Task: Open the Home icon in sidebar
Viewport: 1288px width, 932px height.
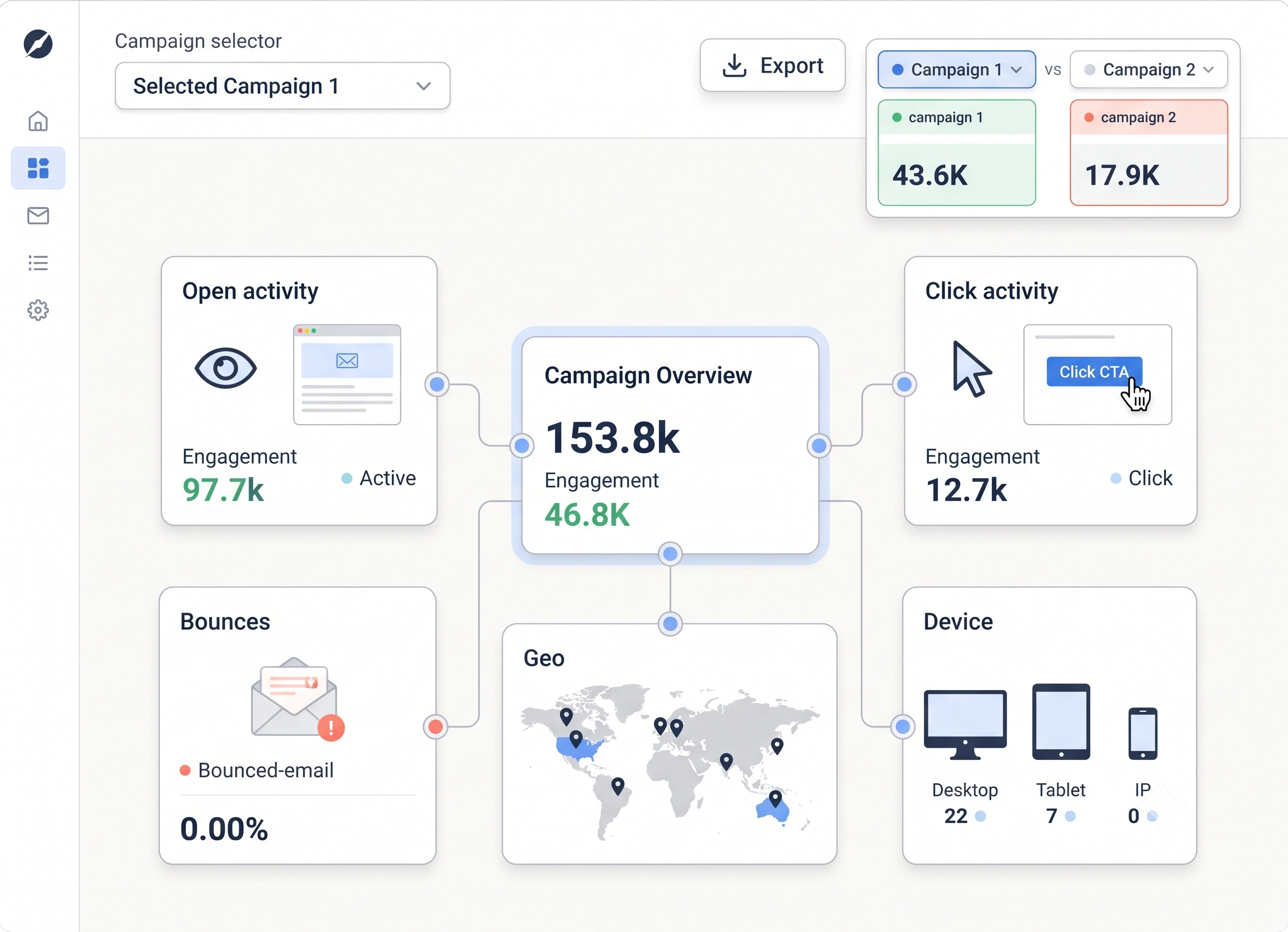Action: [38, 121]
